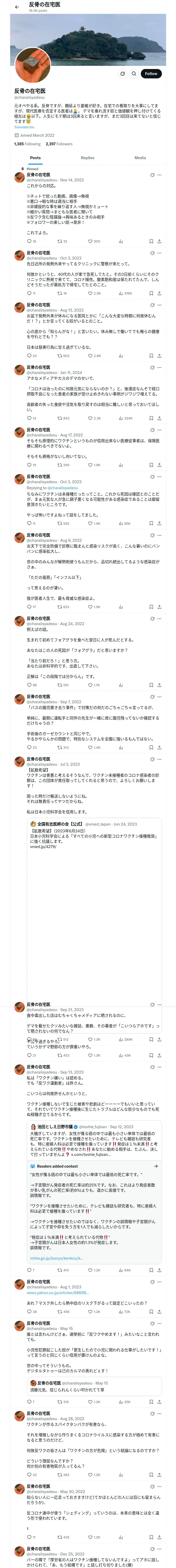Open the three-dot menu on Oct 3, 2023 post

click(160, 253)
